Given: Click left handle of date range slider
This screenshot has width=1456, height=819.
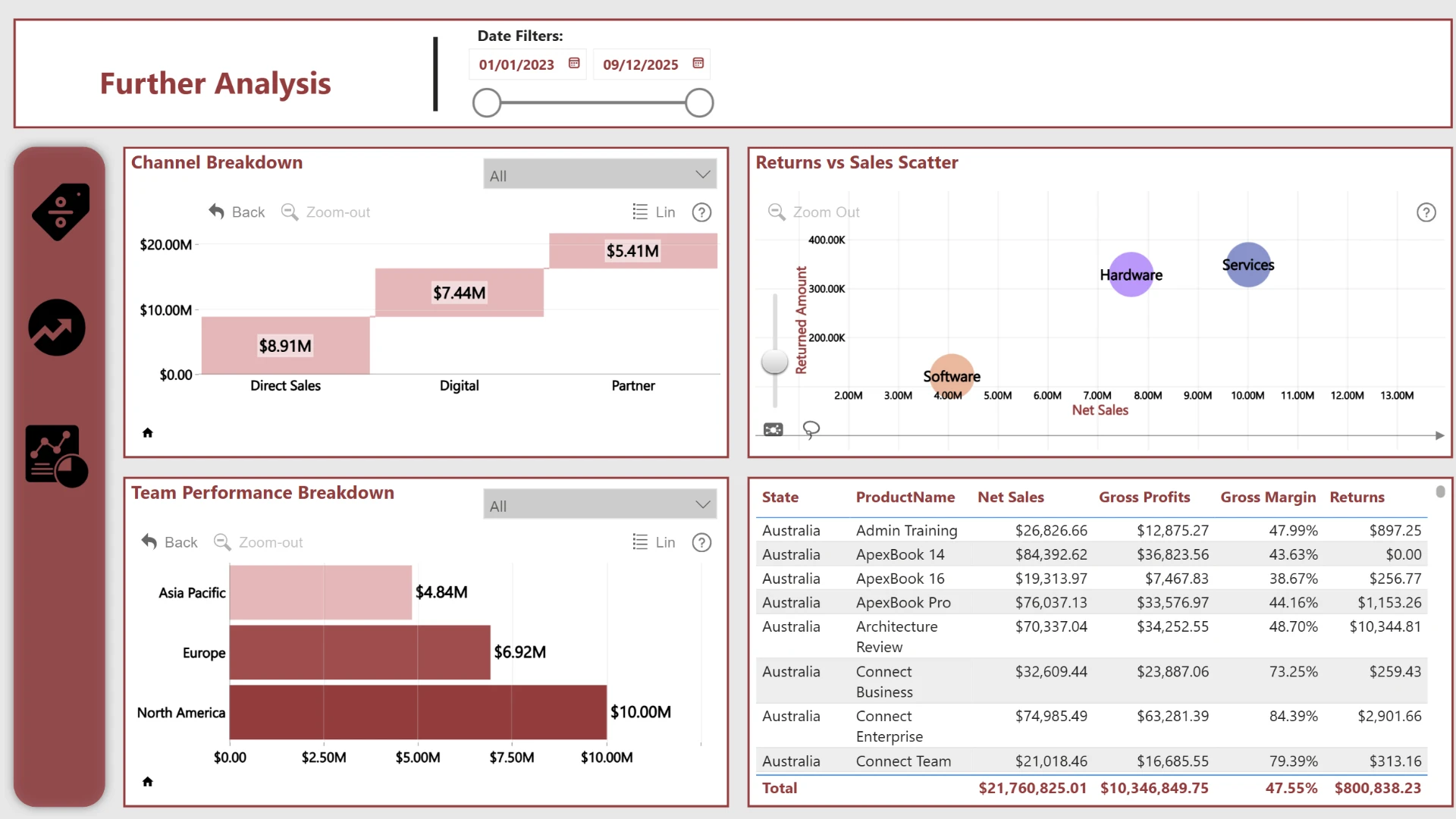Looking at the screenshot, I should click(487, 102).
